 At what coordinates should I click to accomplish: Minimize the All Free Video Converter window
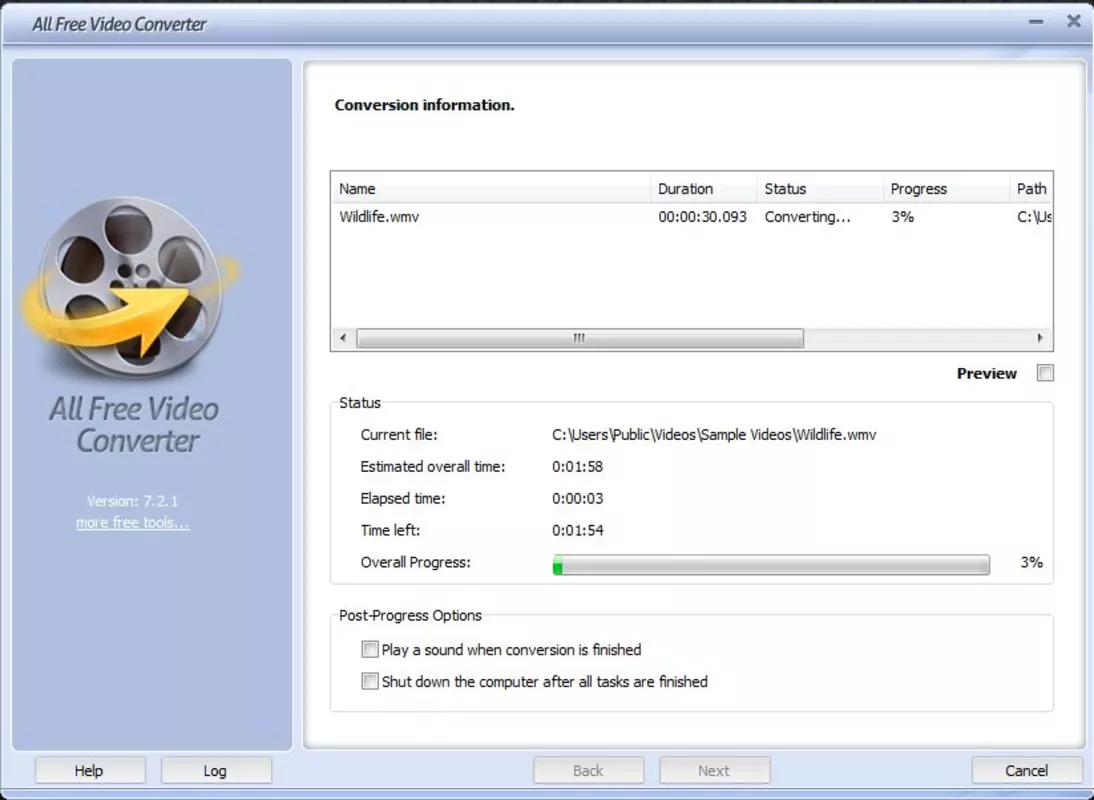(x=1036, y=22)
